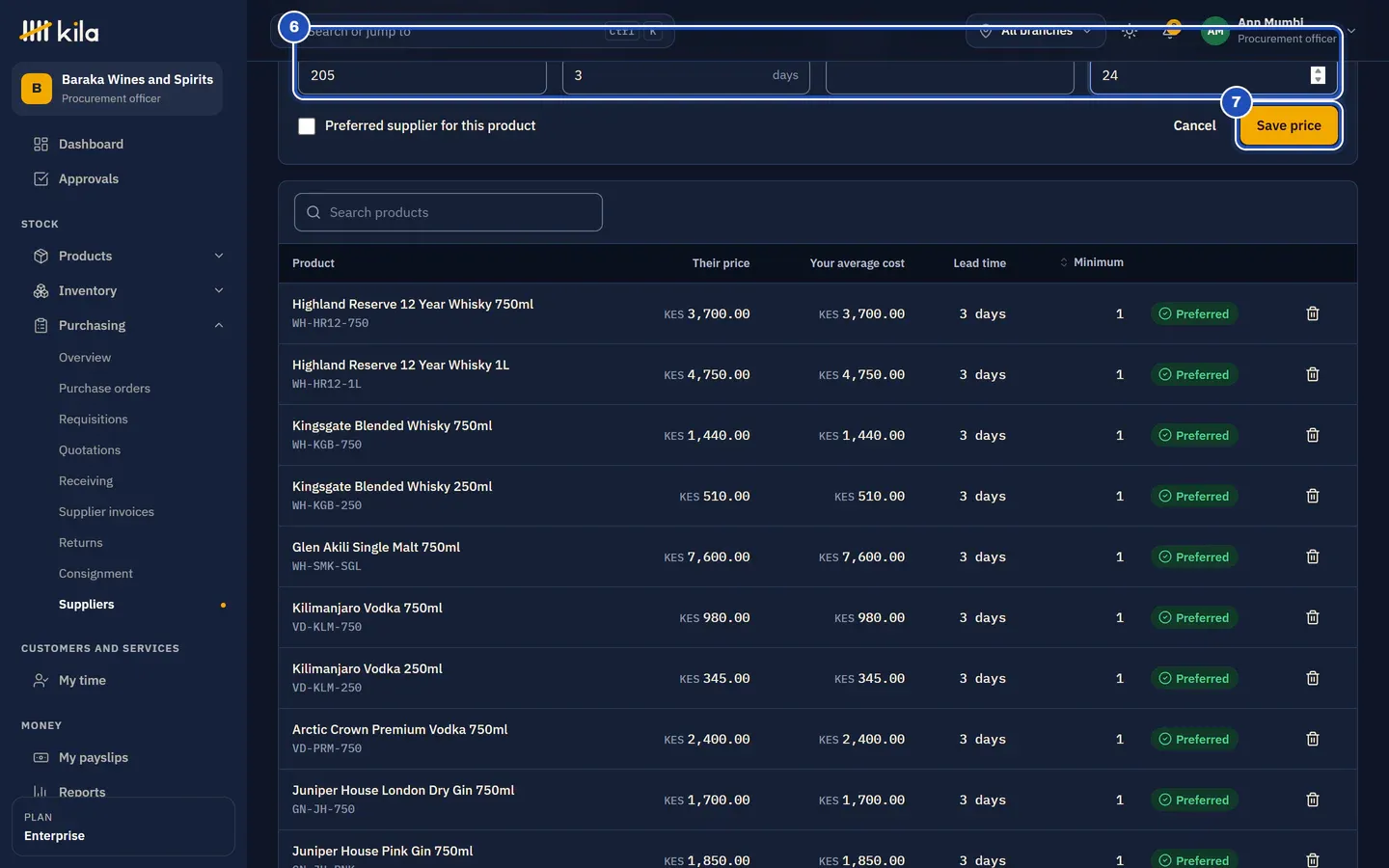Click the Baraka Wines and Spirits badge
Image resolution: width=1389 pixels, height=868 pixels.
[x=117, y=89]
